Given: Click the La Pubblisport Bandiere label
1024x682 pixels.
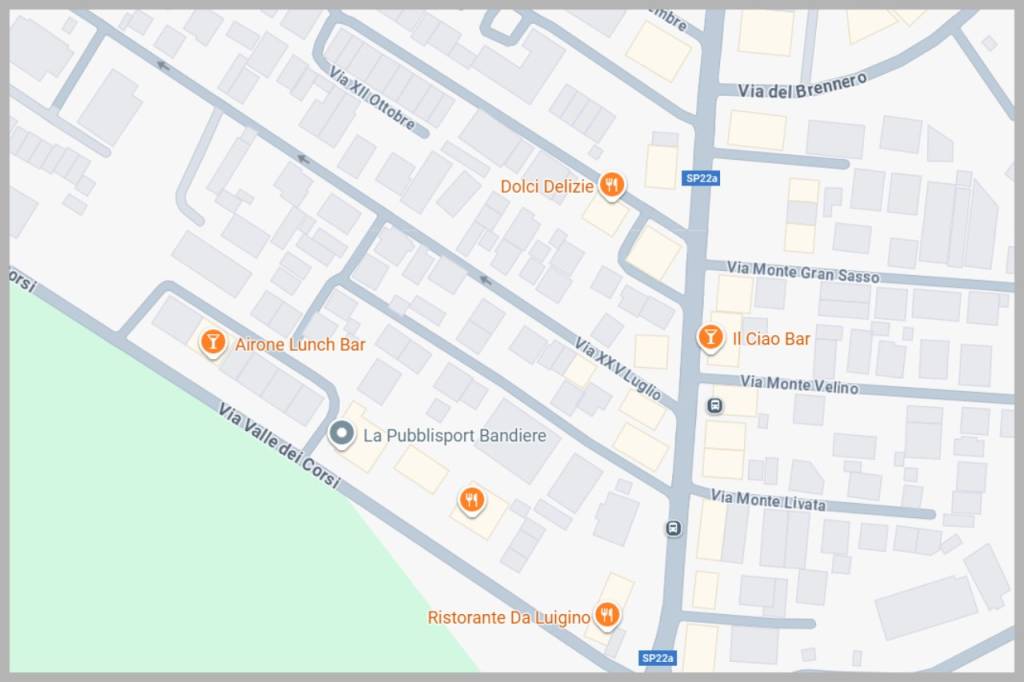Looking at the screenshot, I should pos(455,435).
